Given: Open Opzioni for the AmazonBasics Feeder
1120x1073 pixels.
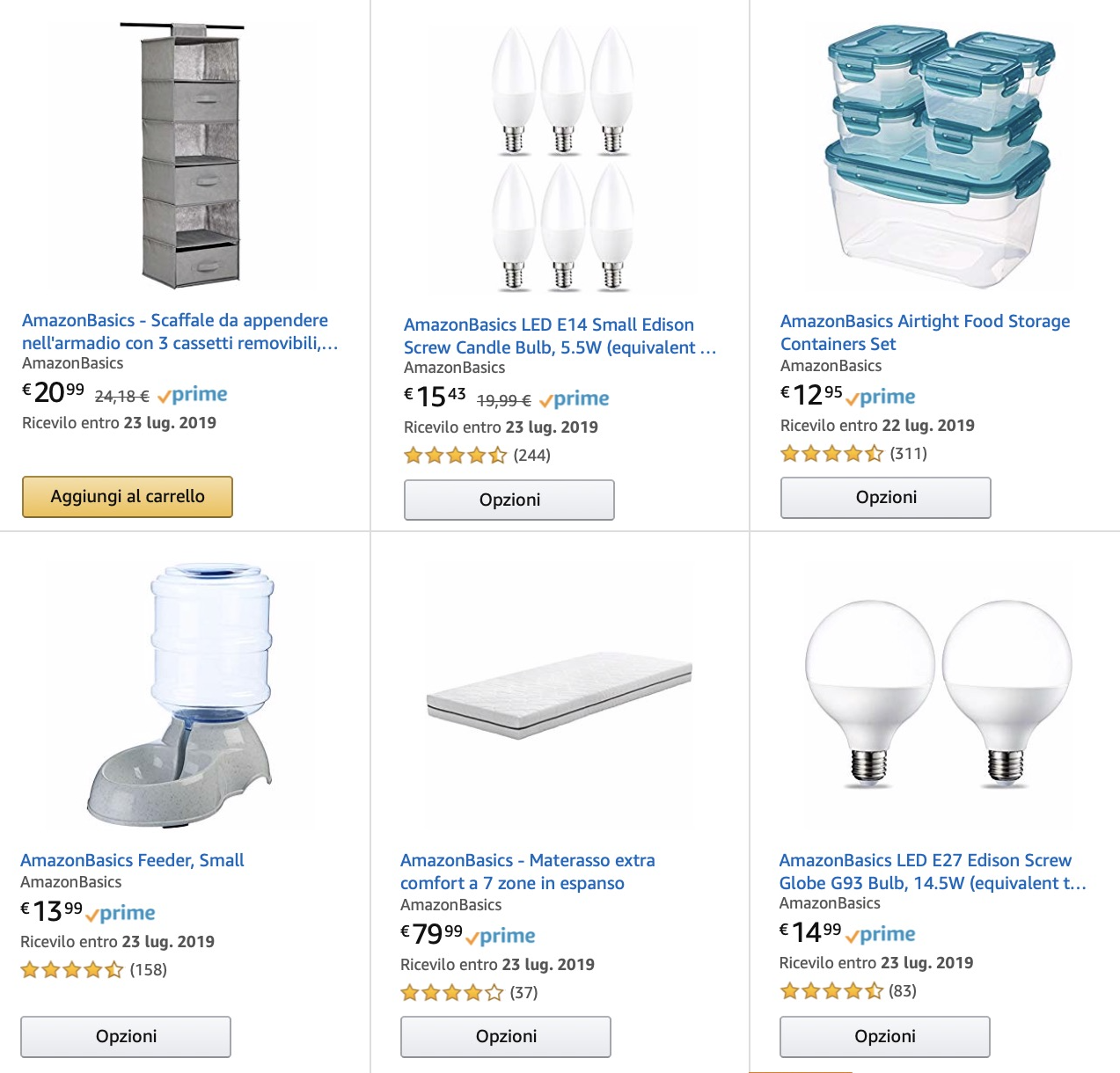Looking at the screenshot, I should click(126, 1037).
